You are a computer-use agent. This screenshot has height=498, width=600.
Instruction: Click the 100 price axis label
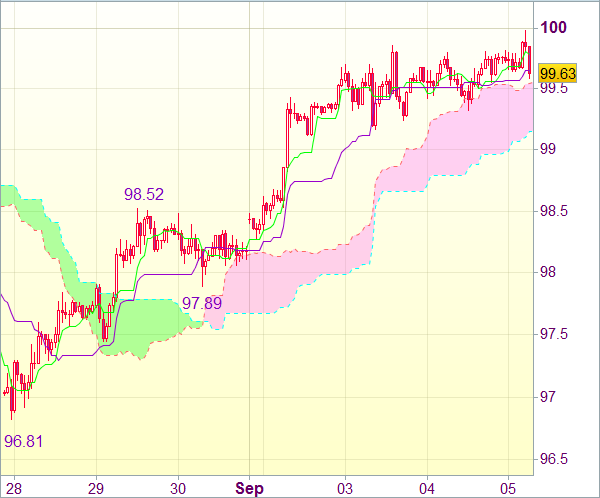553,28
